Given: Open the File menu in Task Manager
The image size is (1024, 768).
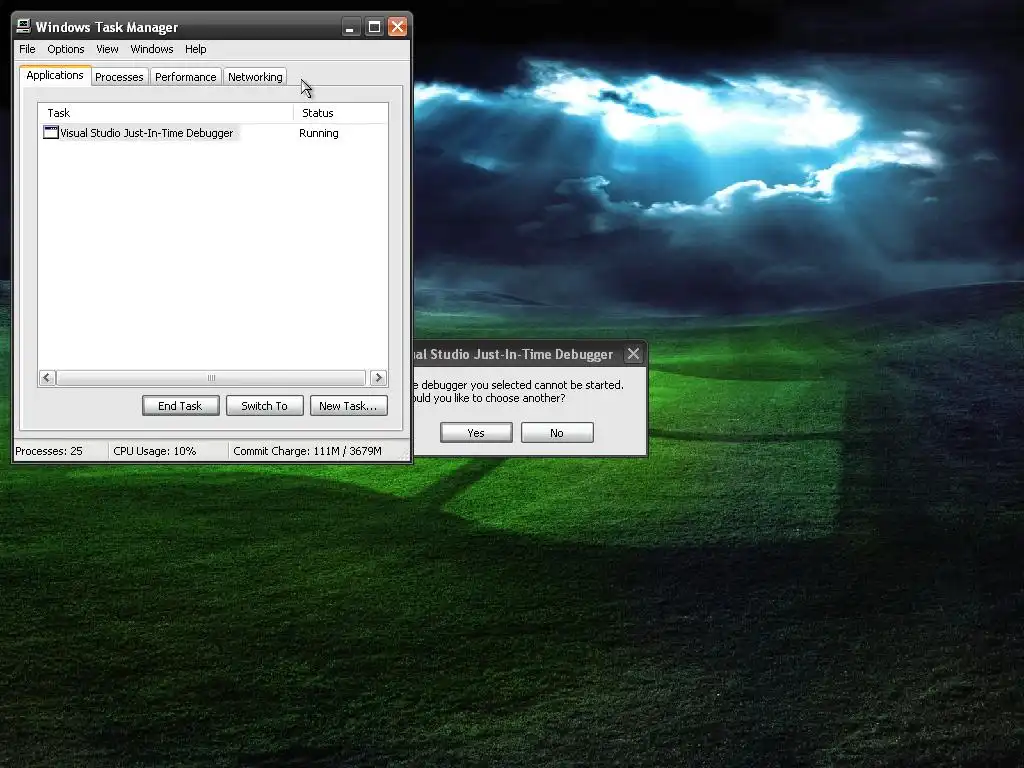Looking at the screenshot, I should 27,49.
